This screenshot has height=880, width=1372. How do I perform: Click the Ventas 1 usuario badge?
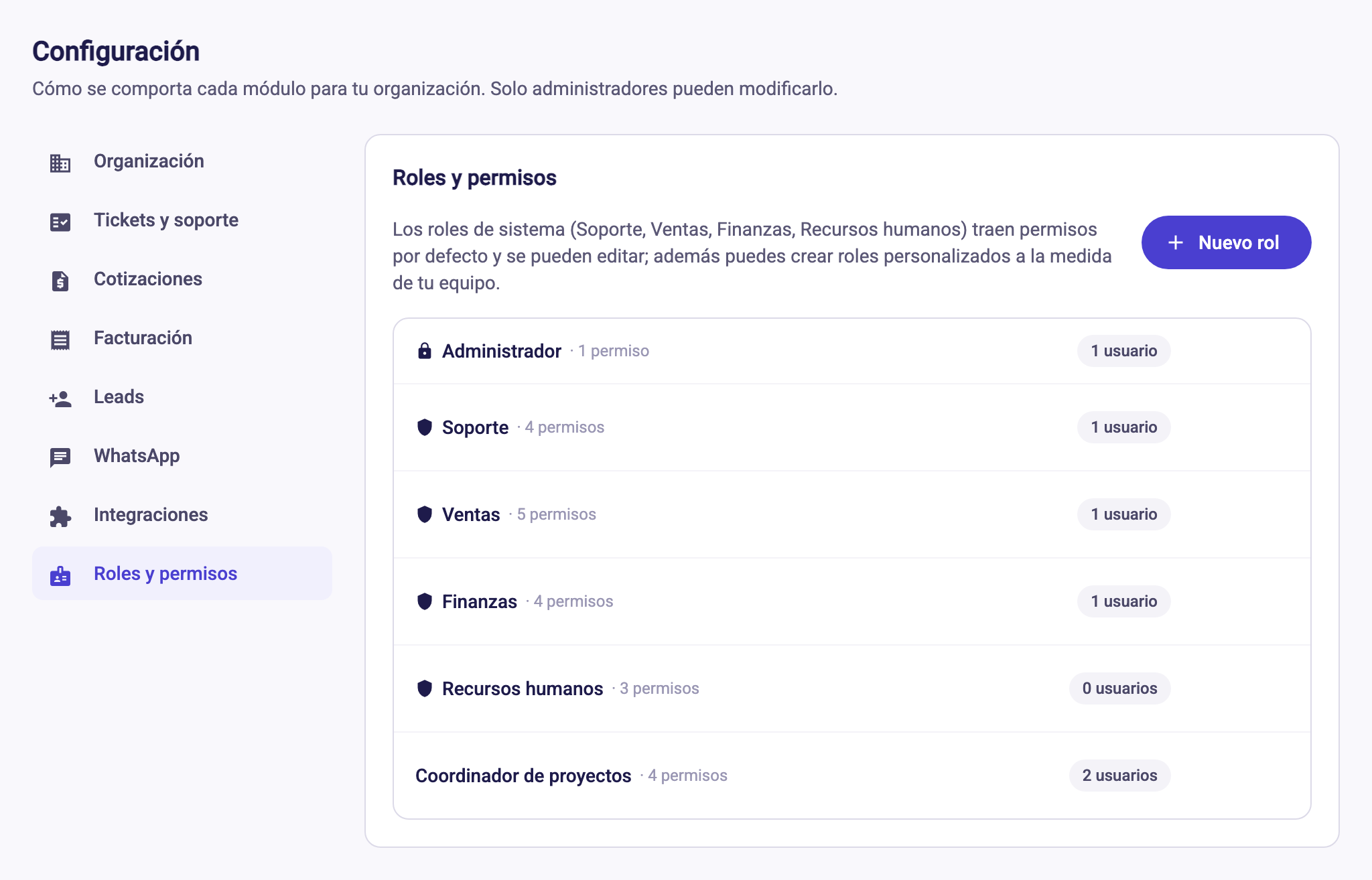[1123, 514]
